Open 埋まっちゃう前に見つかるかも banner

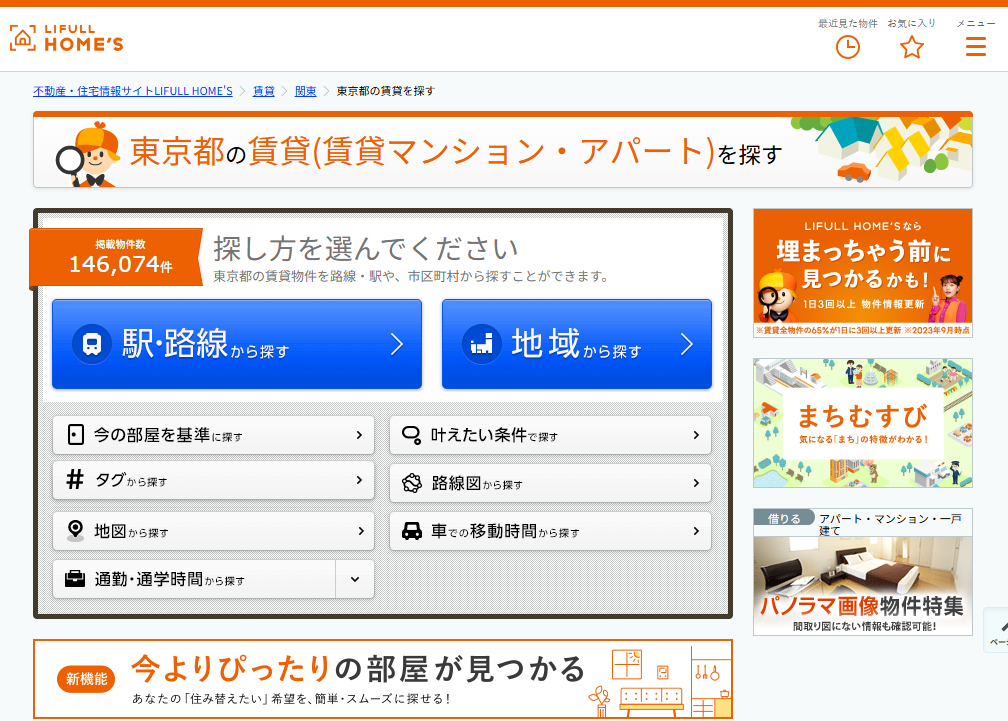[863, 273]
